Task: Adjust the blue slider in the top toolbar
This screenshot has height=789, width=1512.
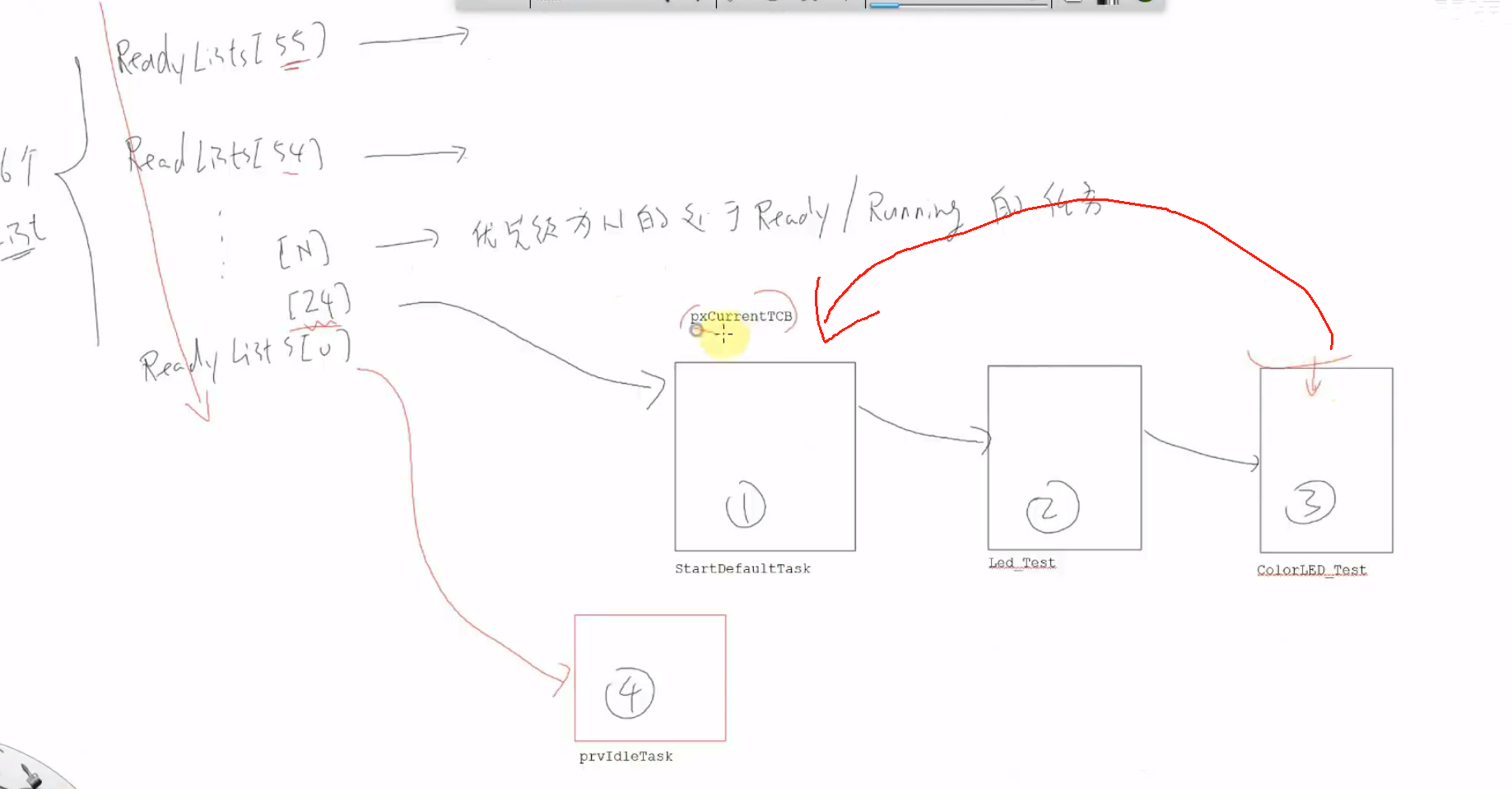Action: 960,4
